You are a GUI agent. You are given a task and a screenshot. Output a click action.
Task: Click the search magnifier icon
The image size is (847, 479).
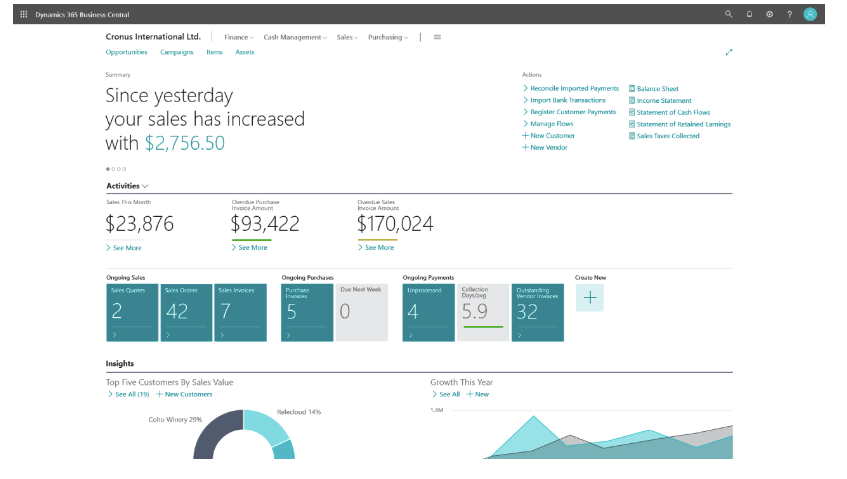pos(728,15)
